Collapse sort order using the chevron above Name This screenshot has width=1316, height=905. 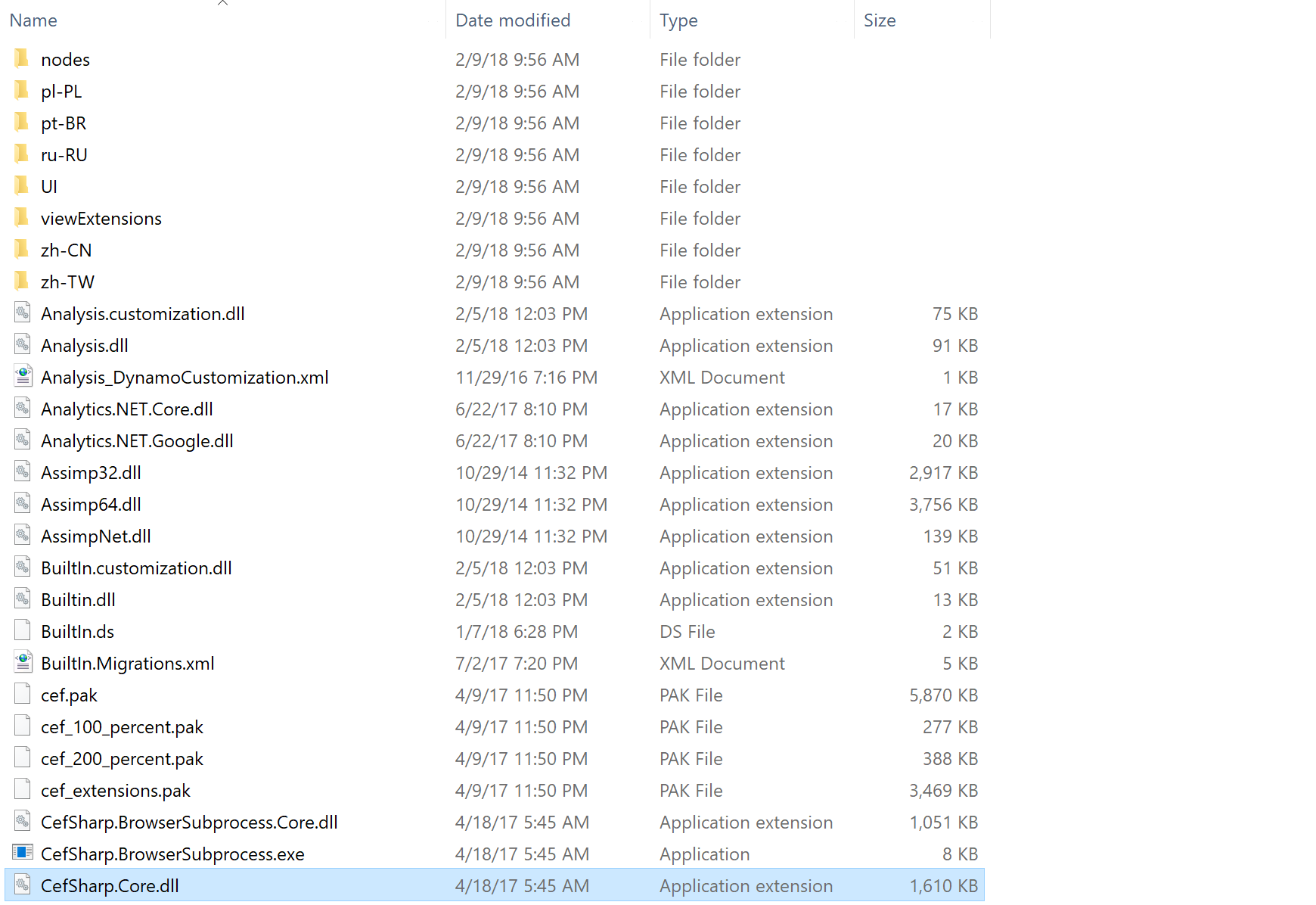tap(222, 4)
